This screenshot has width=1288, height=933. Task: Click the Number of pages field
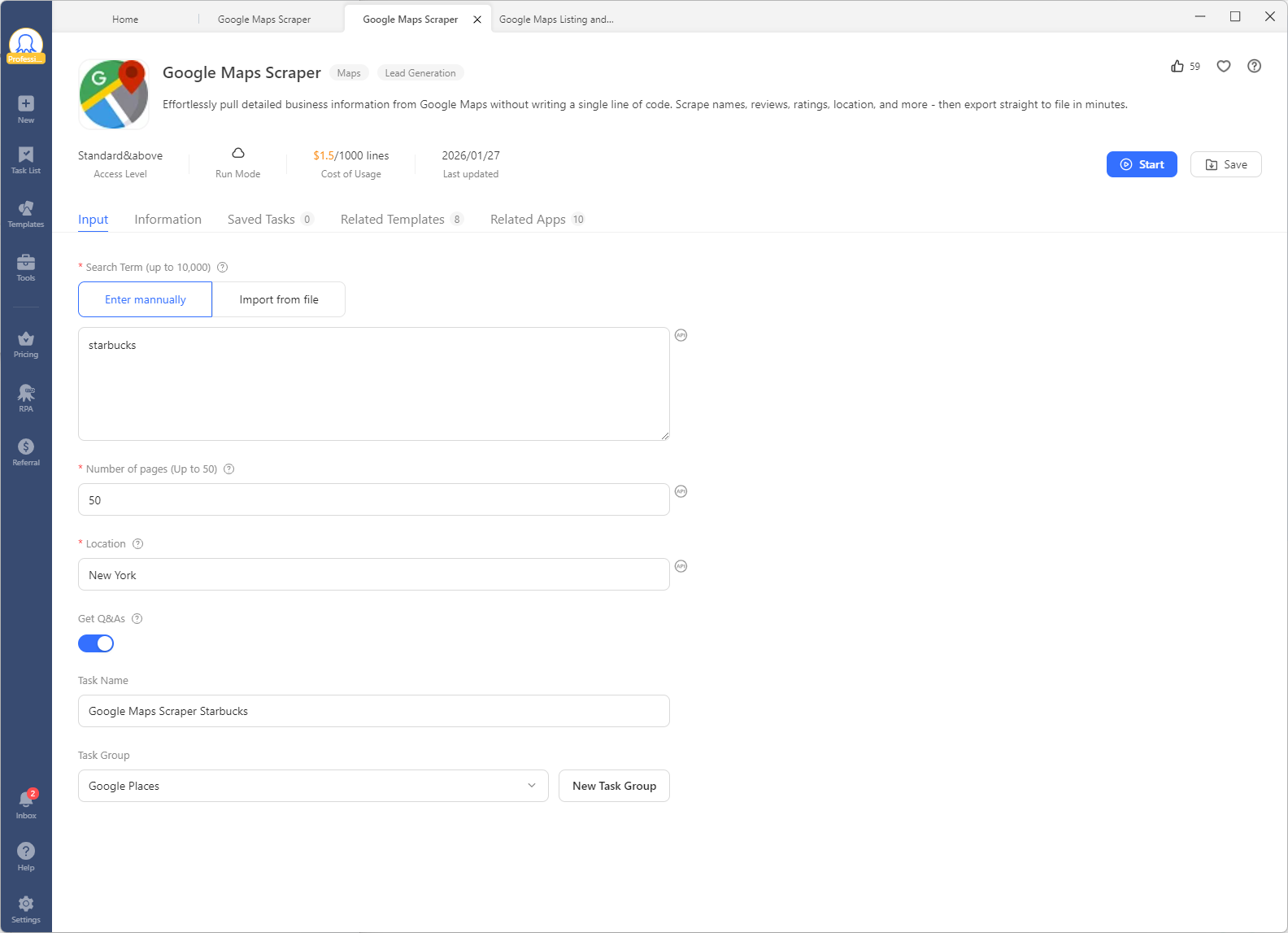click(374, 499)
